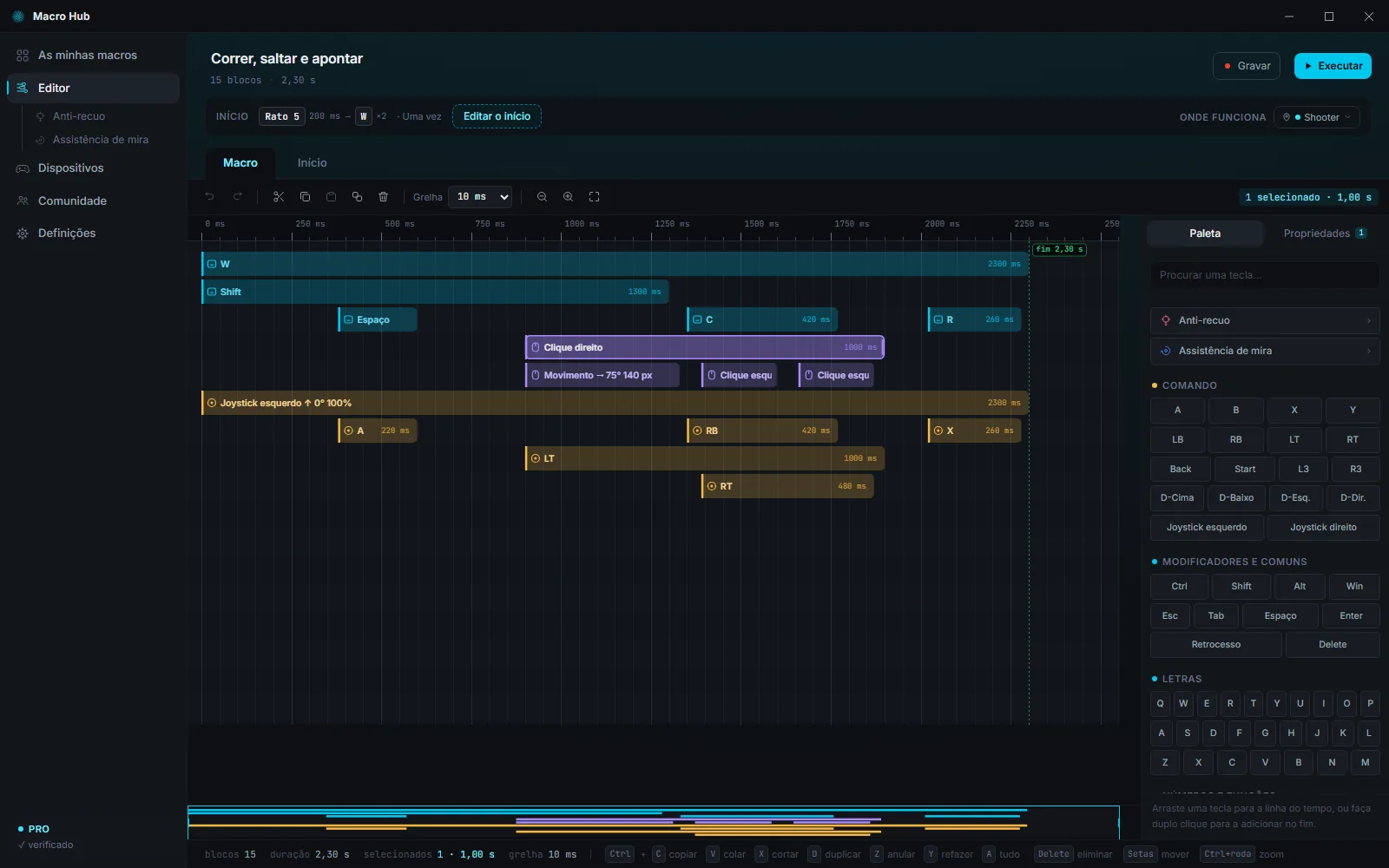
Task: Open the Grelha 10 ms dropdown
Action: [x=480, y=197]
